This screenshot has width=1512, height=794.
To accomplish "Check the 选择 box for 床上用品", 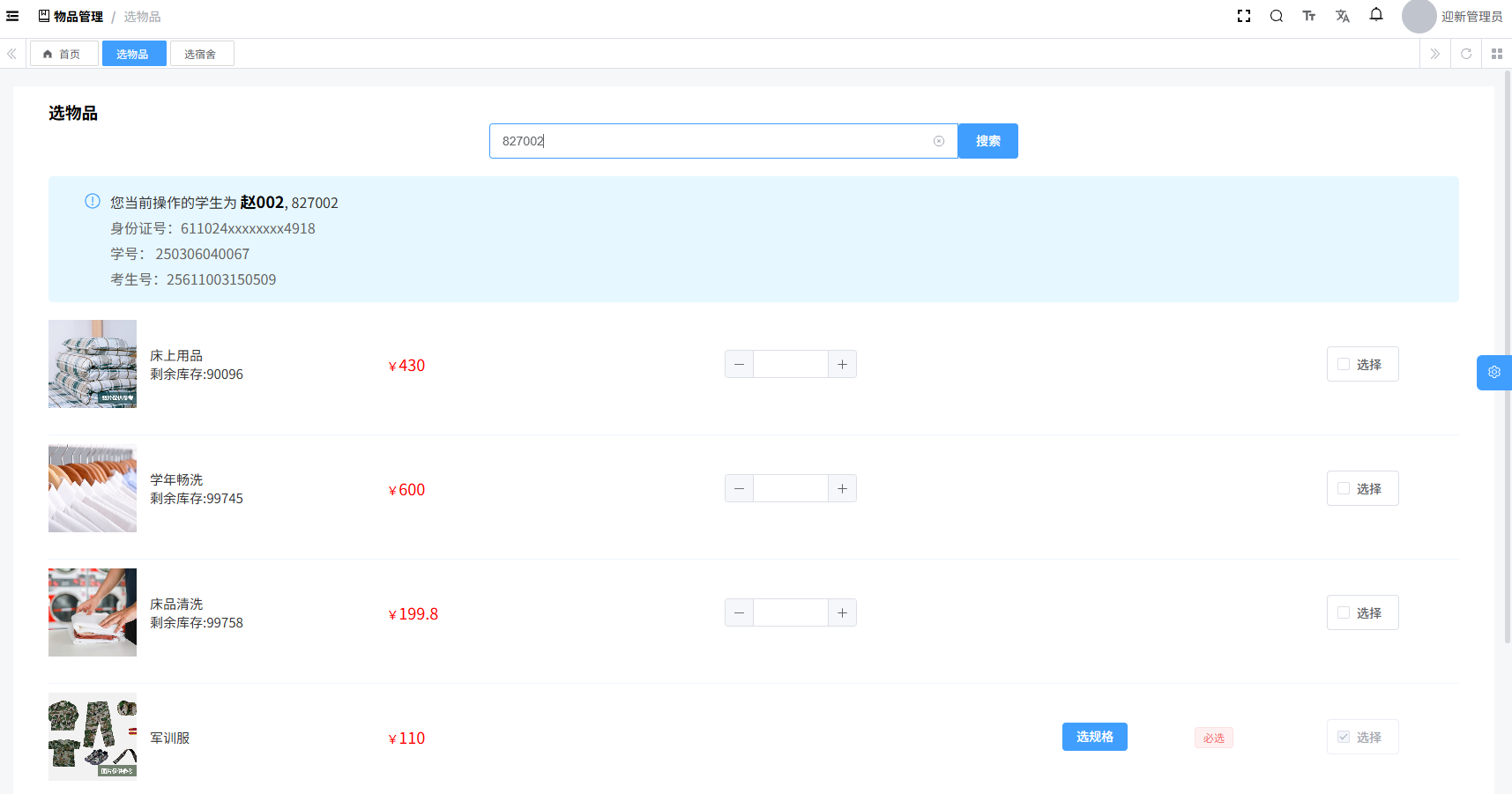I will (1344, 364).
